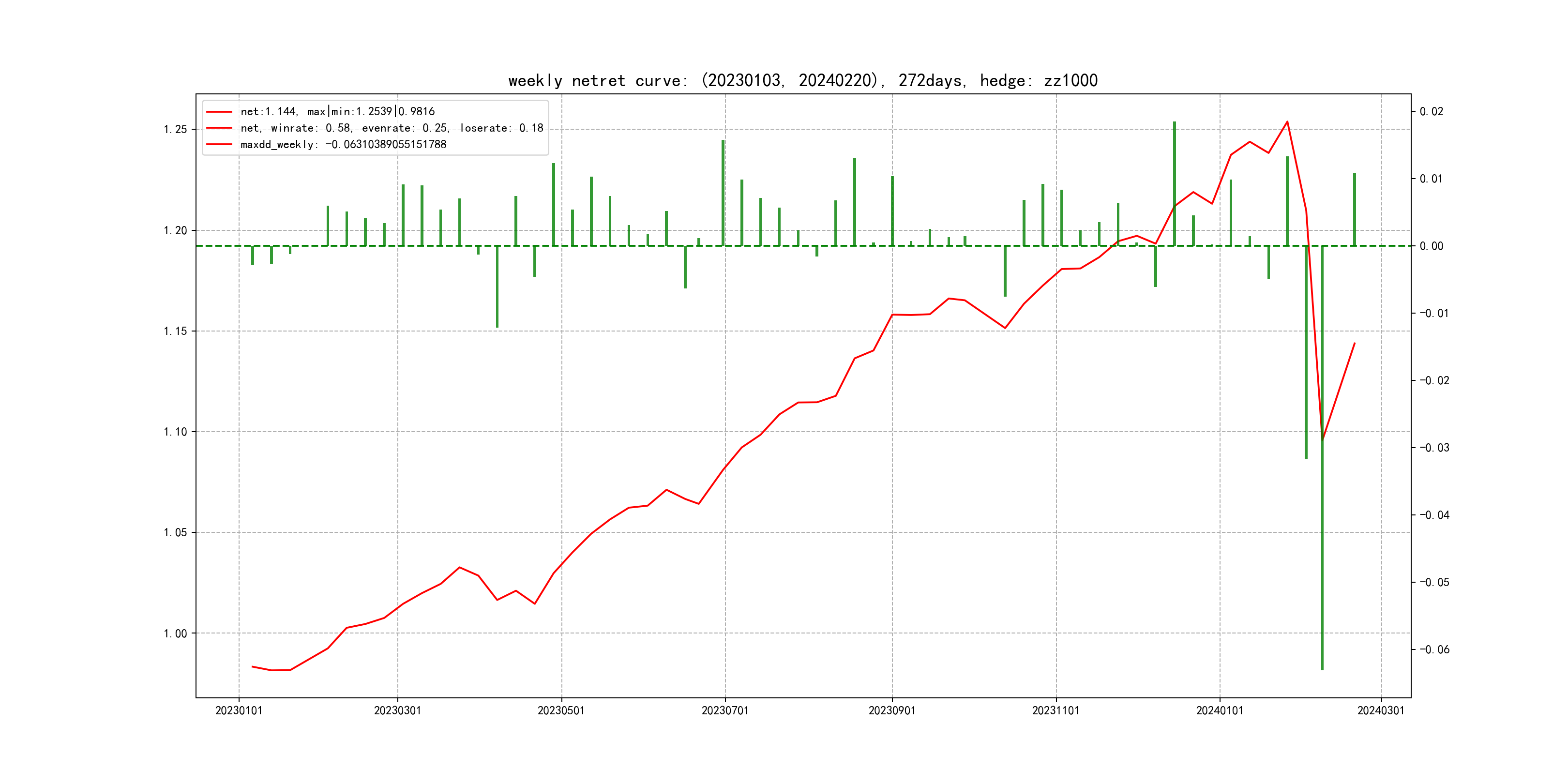Click the maxdd_weekly legend entry

343,144
